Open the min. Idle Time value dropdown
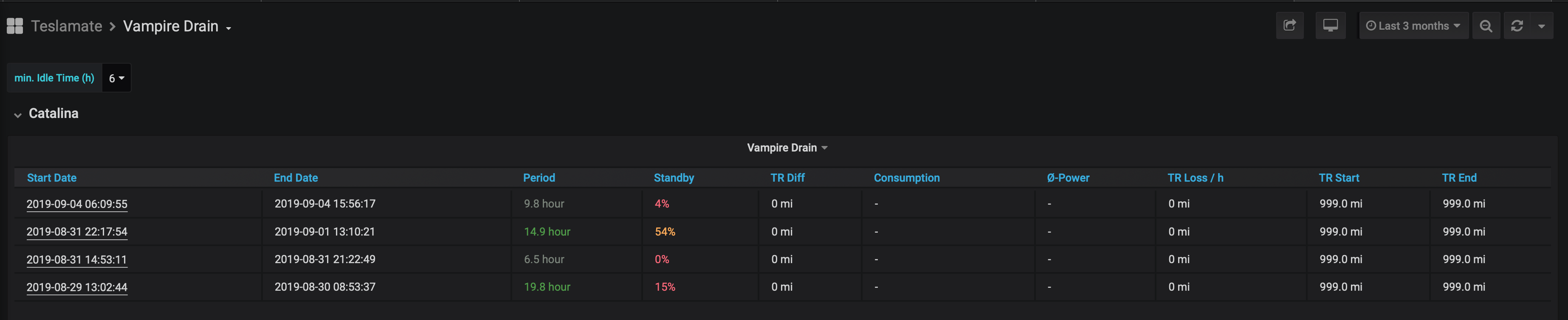The height and width of the screenshot is (320, 1568). pyautogui.click(x=116, y=78)
